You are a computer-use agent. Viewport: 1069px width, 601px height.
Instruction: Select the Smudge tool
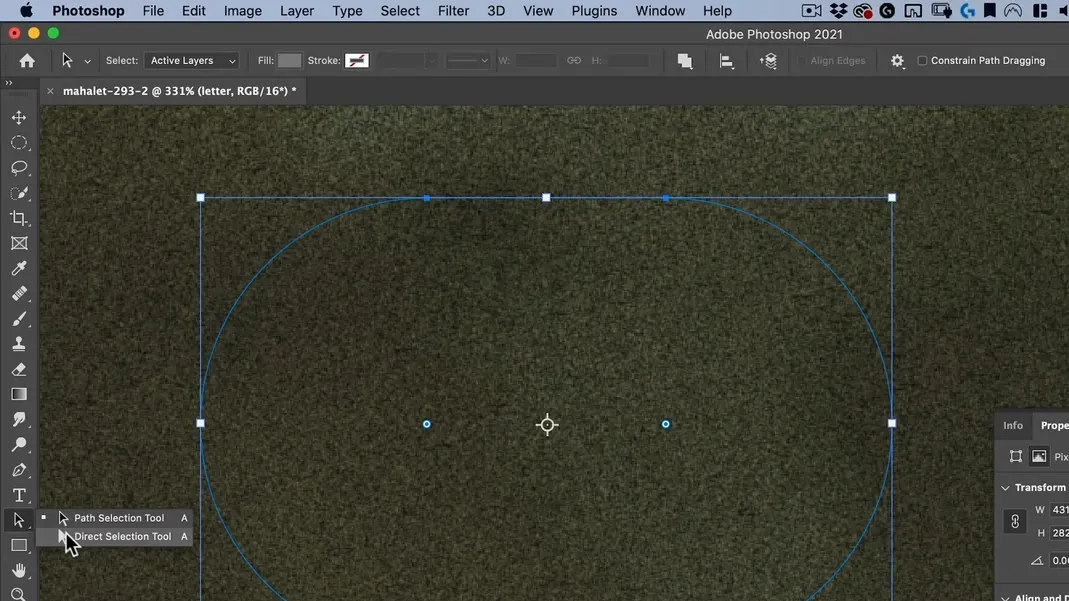click(x=19, y=420)
